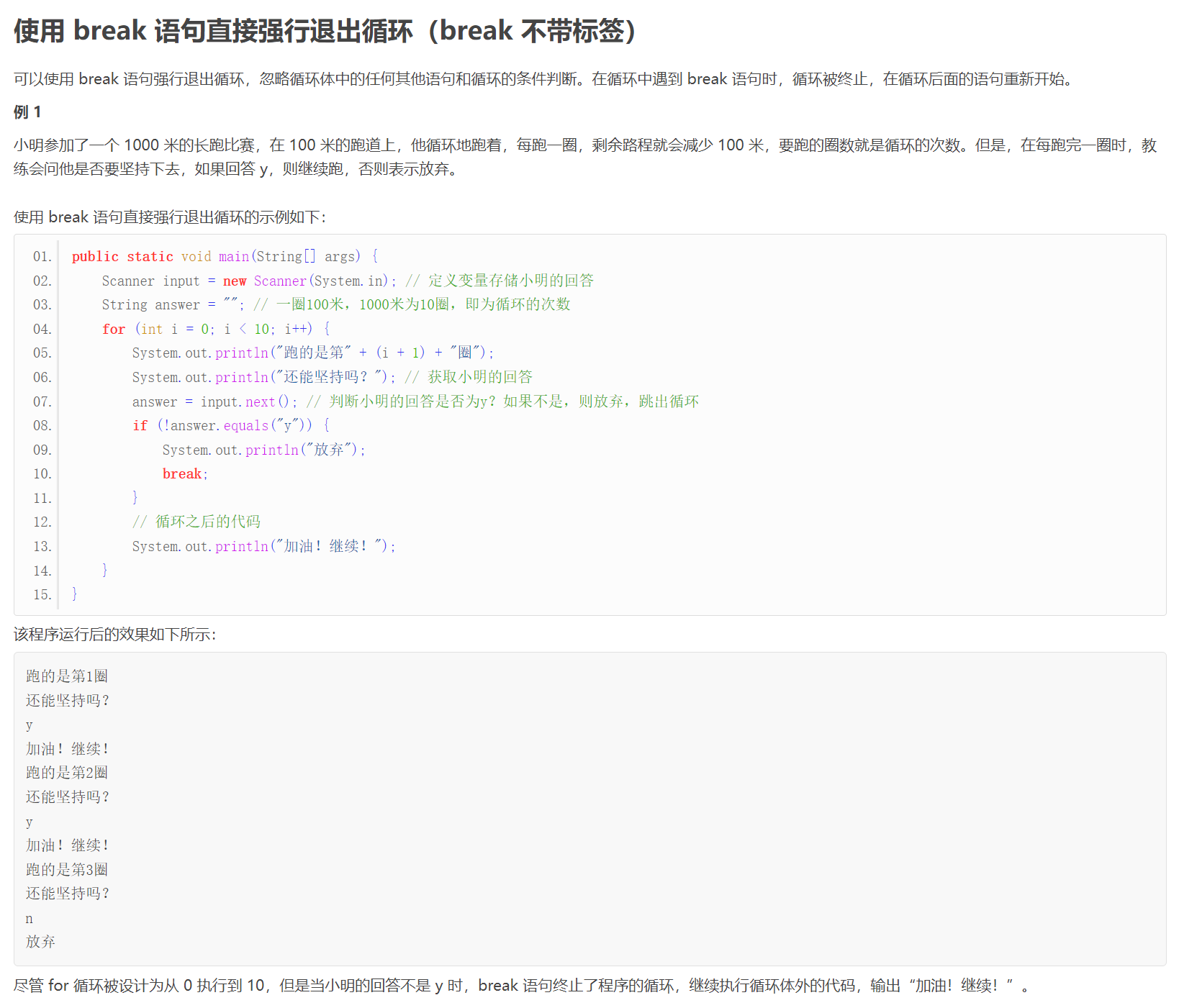Click the paragraph about 小明参加了一个 1000 米
This screenshot has width=1202, height=1008.
tap(585, 157)
